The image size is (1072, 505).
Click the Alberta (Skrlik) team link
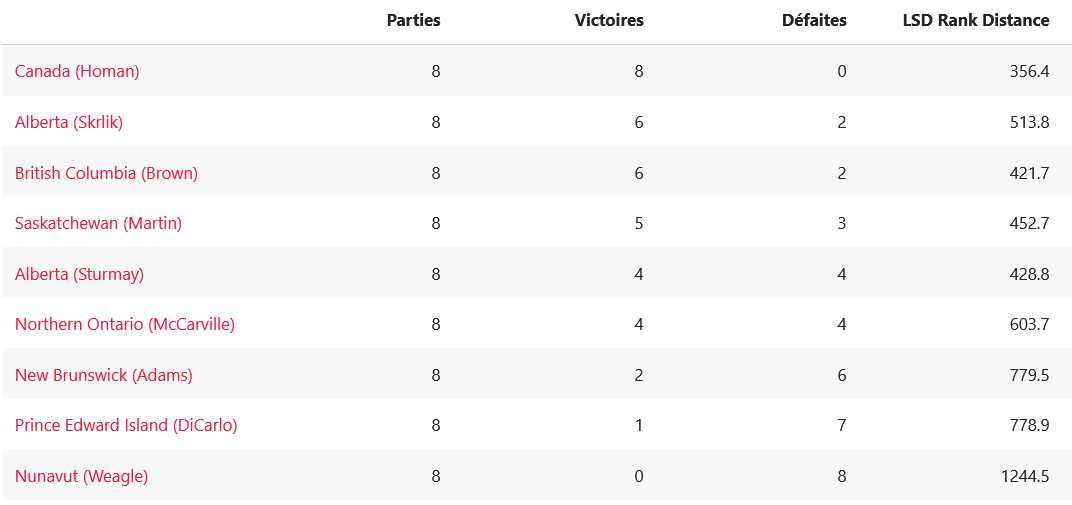(69, 122)
